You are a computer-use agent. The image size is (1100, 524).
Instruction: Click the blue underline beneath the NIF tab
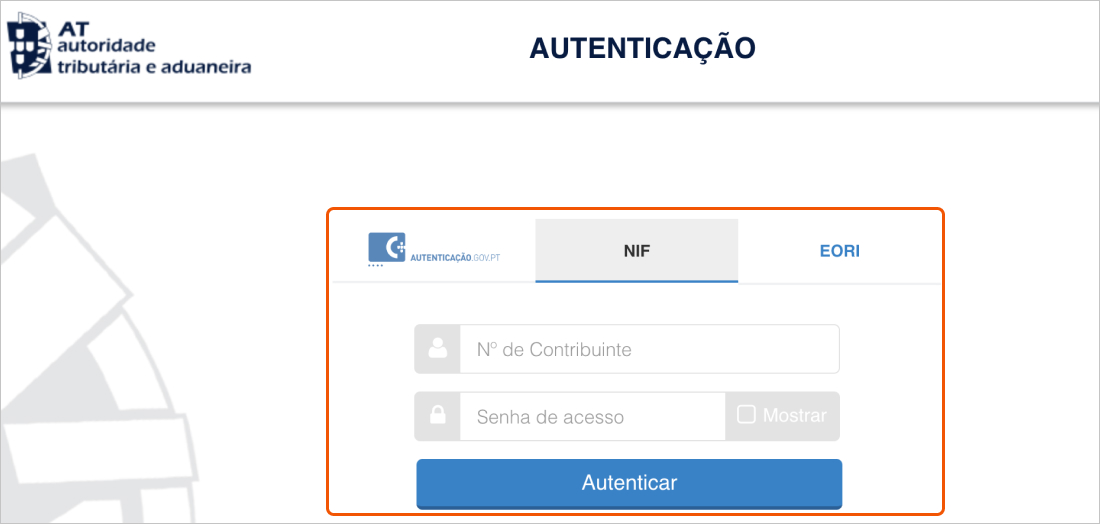point(636,281)
